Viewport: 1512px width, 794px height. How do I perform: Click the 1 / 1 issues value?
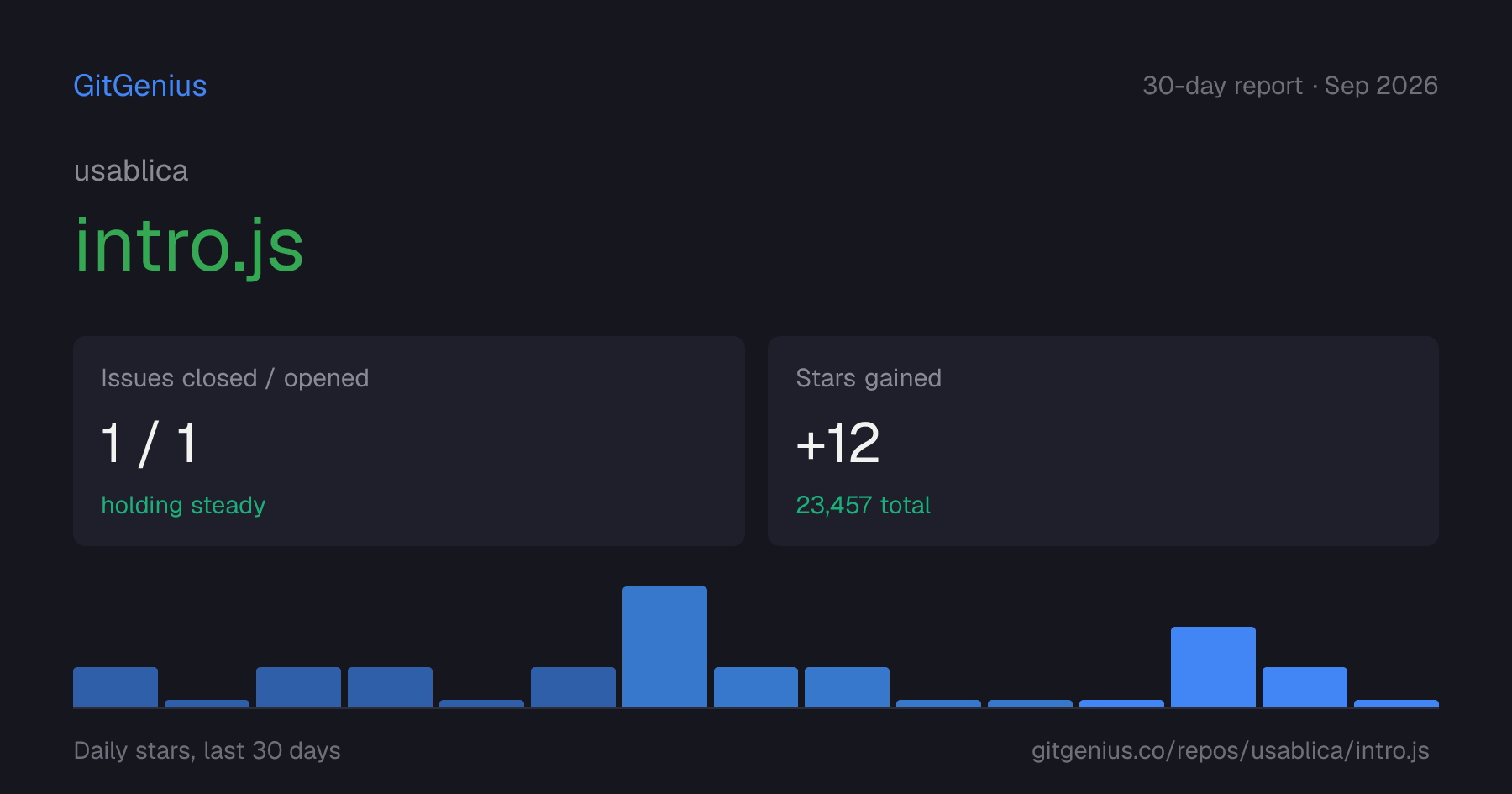click(150, 443)
